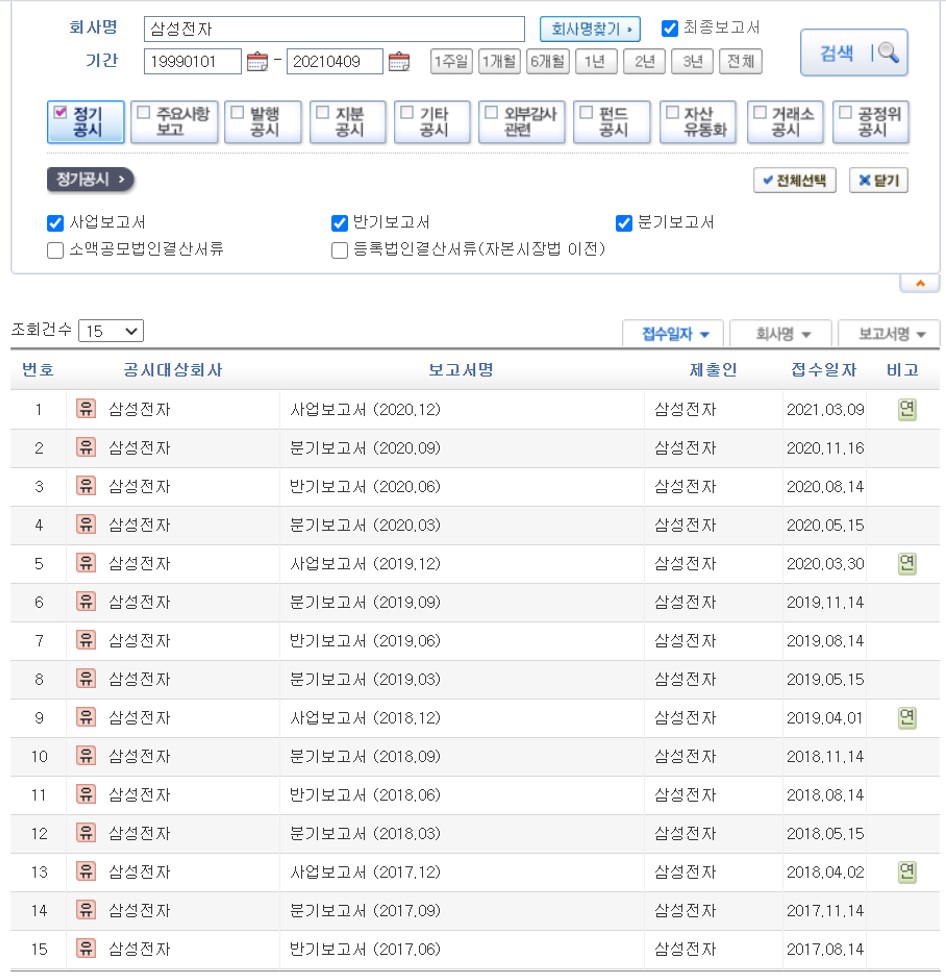This screenshot has width=946, height=977.
Task: Click the 연 badge for 2018.12 report
Action: (907, 718)
